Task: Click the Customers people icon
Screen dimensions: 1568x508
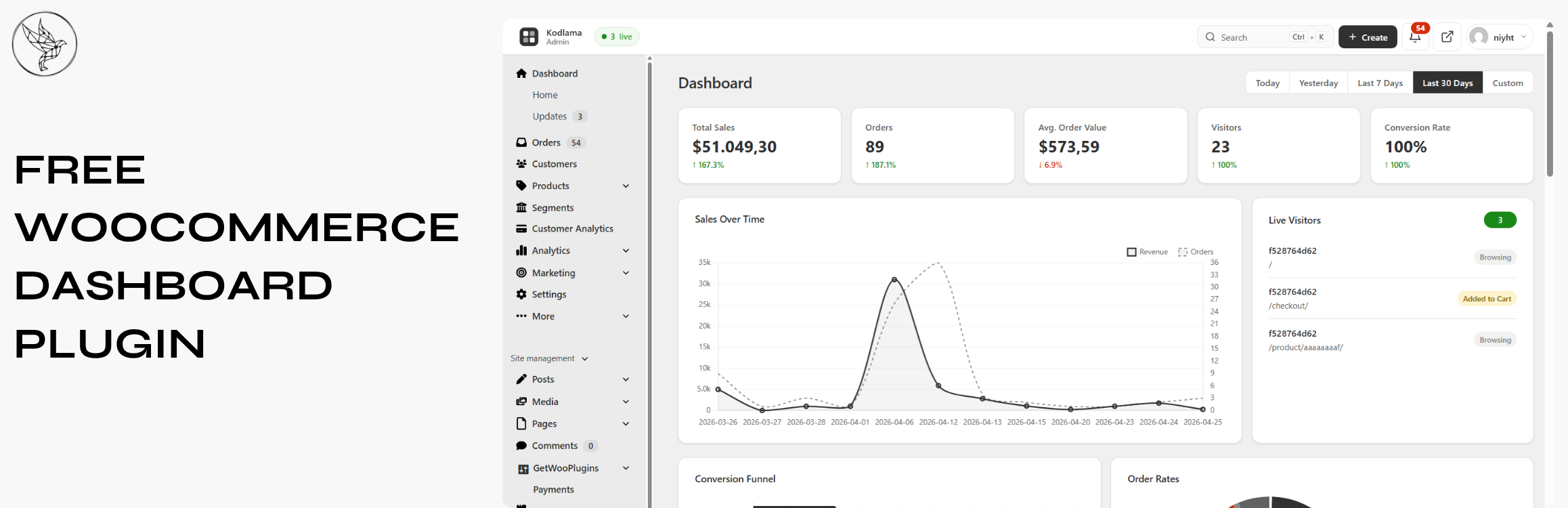Action: [x=521, y=164]
